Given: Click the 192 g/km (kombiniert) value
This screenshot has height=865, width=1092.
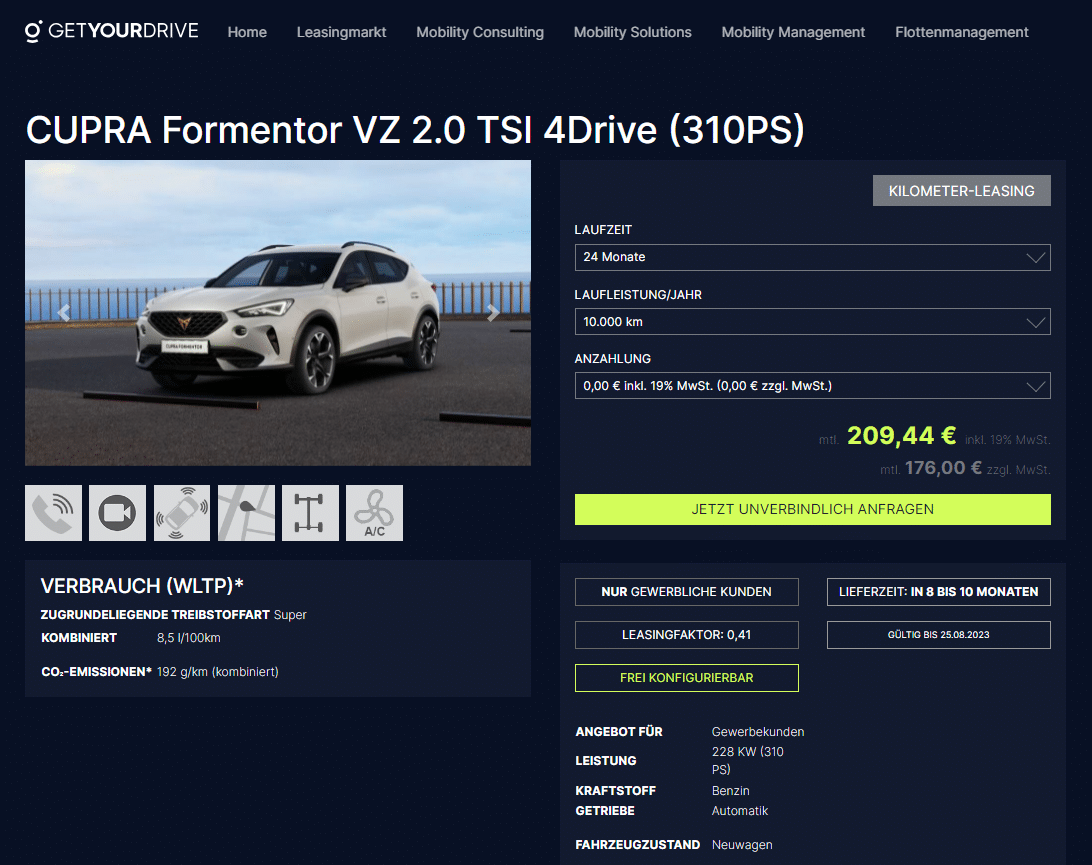Looking at the screenshot, I should pyautogui.click(x=217, y=672).
